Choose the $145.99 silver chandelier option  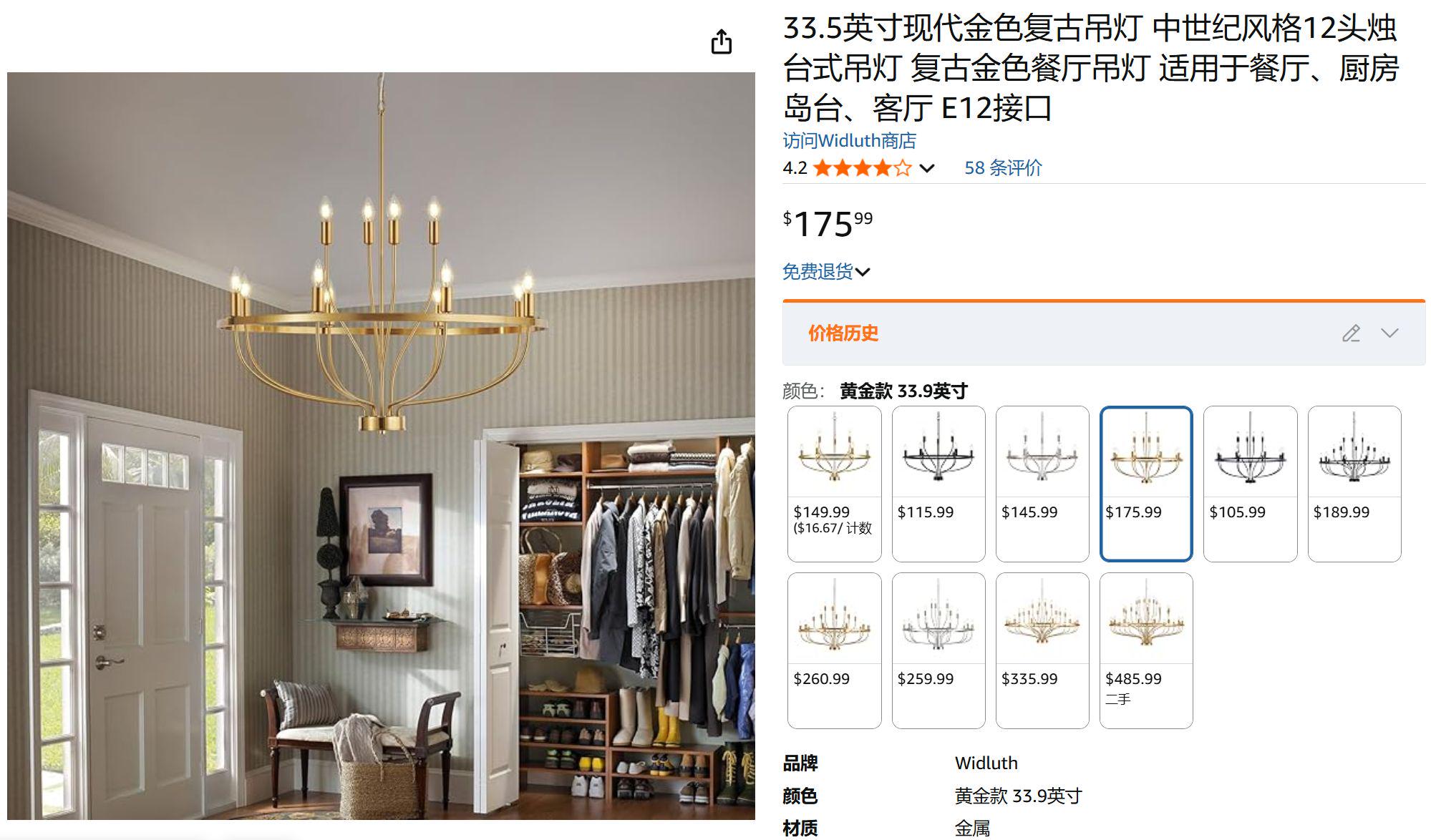point(1042,484)
